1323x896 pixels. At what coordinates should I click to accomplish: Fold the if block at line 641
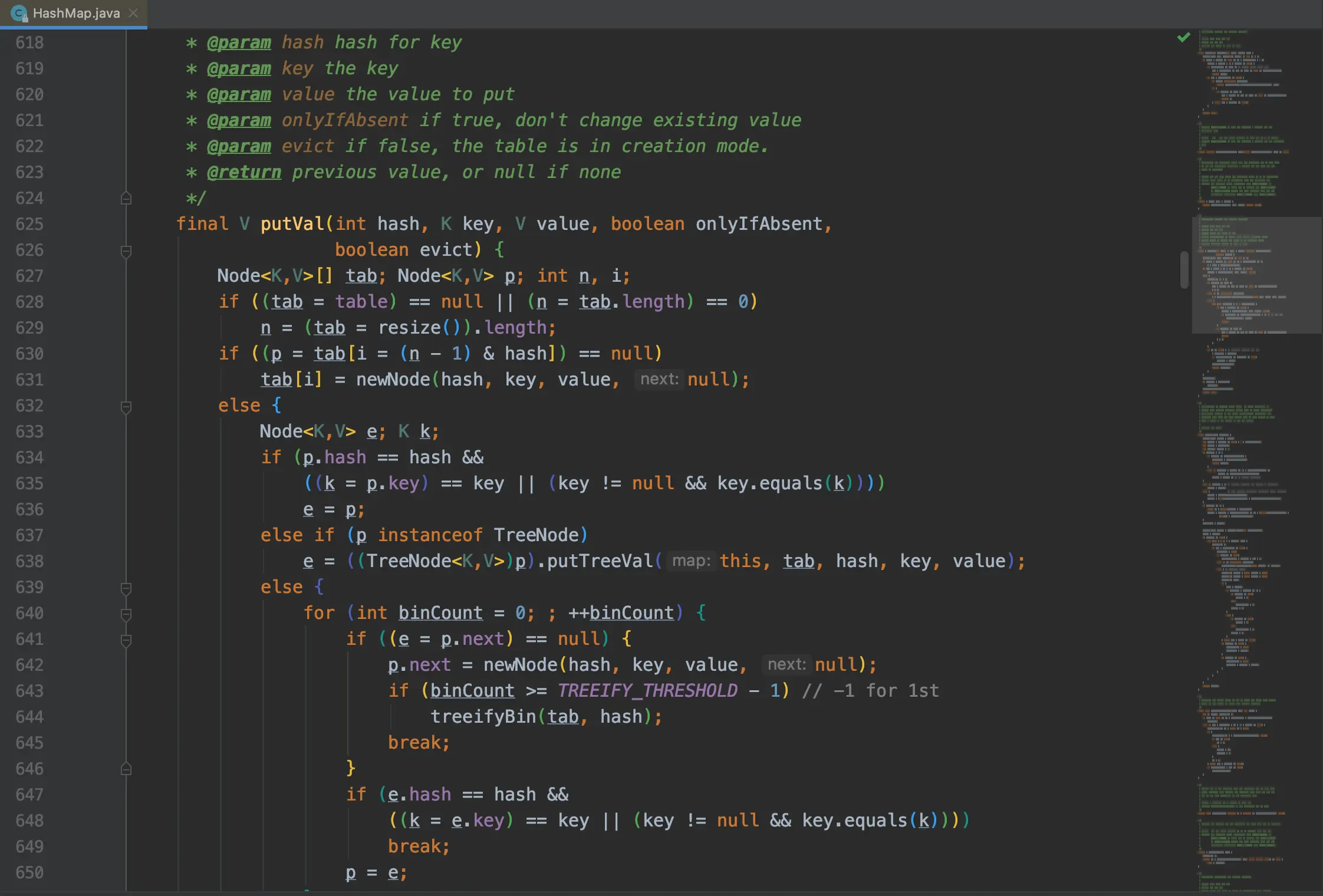point(126,640)
